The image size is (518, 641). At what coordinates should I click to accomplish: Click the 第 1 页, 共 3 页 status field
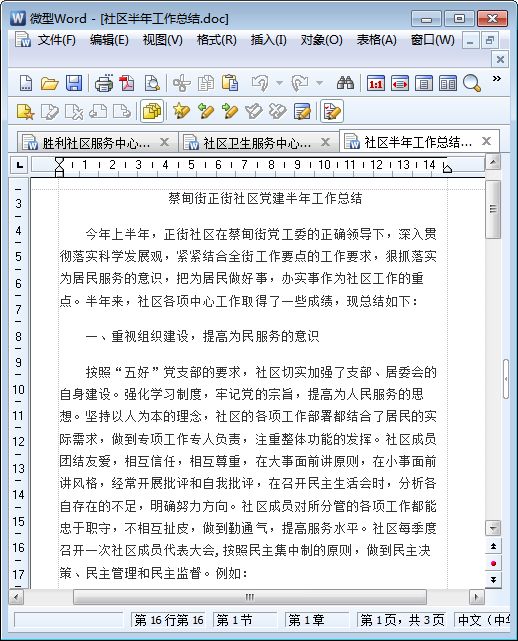tap(401, 620)
